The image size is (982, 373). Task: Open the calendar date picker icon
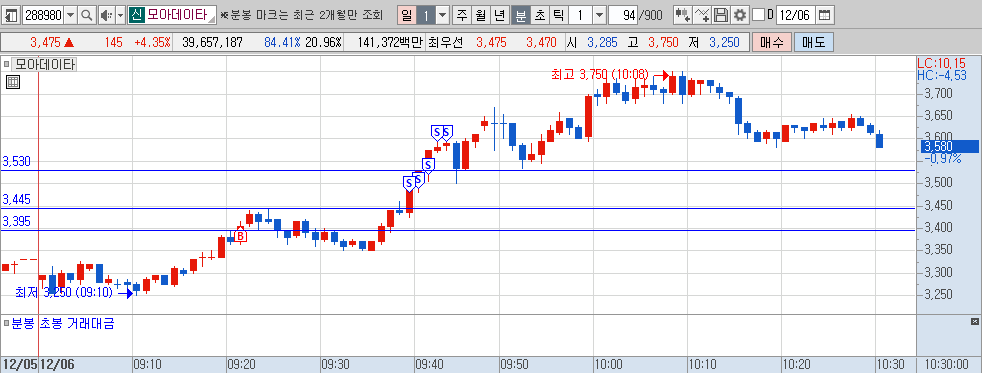[825, 14]
